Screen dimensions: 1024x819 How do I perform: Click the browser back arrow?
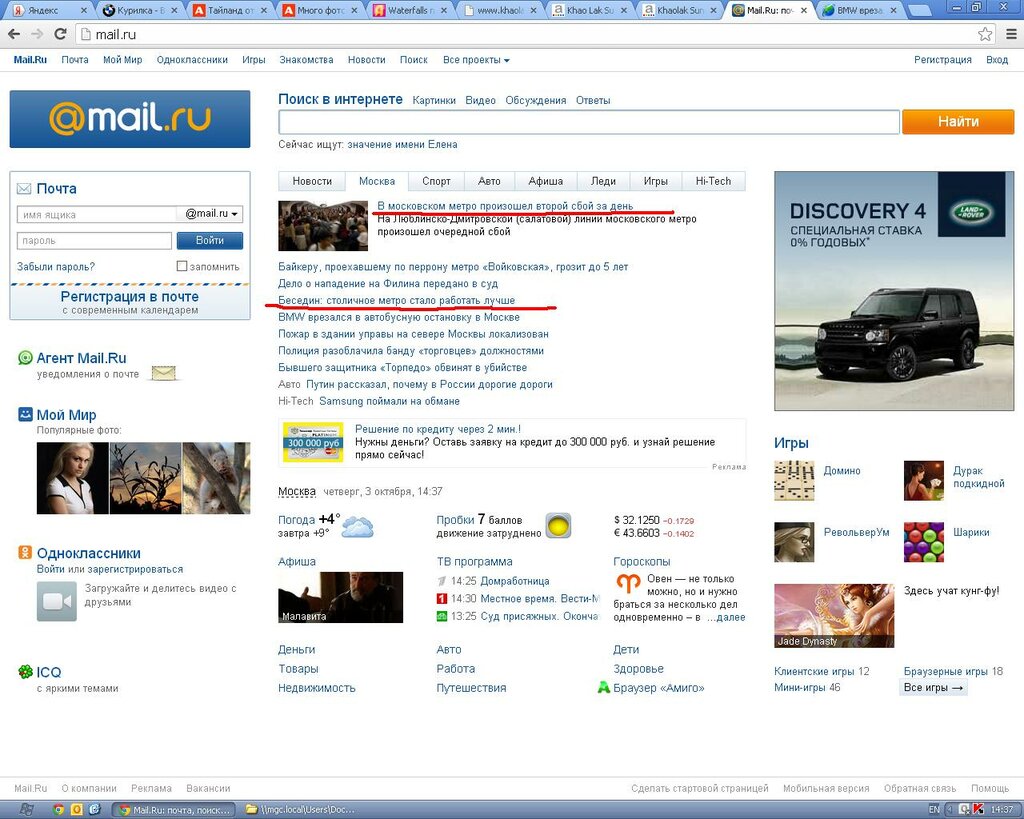pos(14,34)
